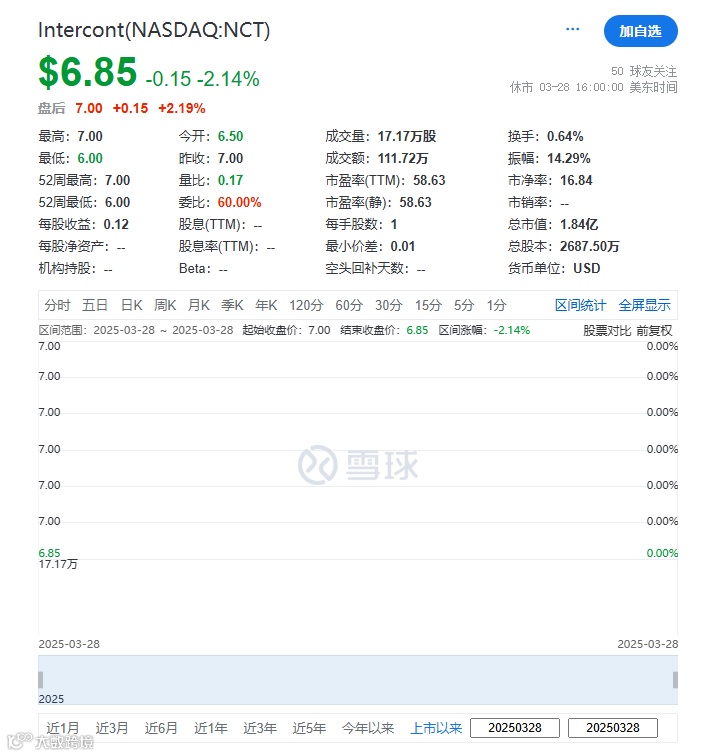Click the 成交量 17.17万股 value
The height and width of the screenshot is (756, 711).
click(x=407, y=136)
